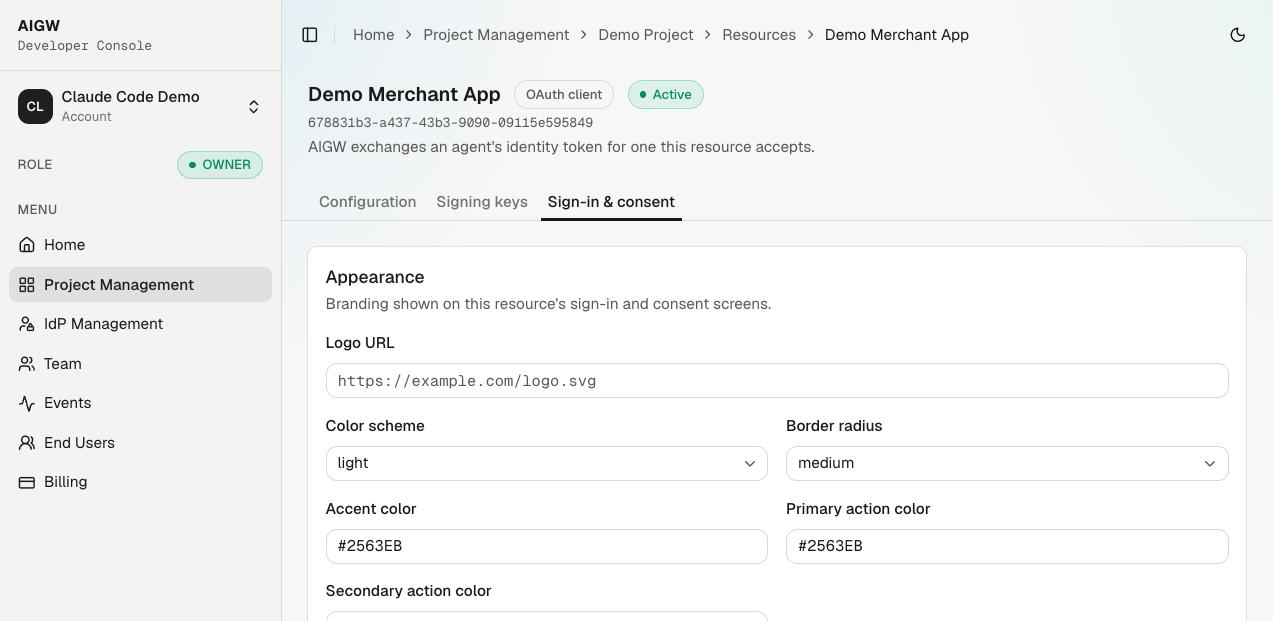
Task: Open Team menu item
Action: [140, 364]
